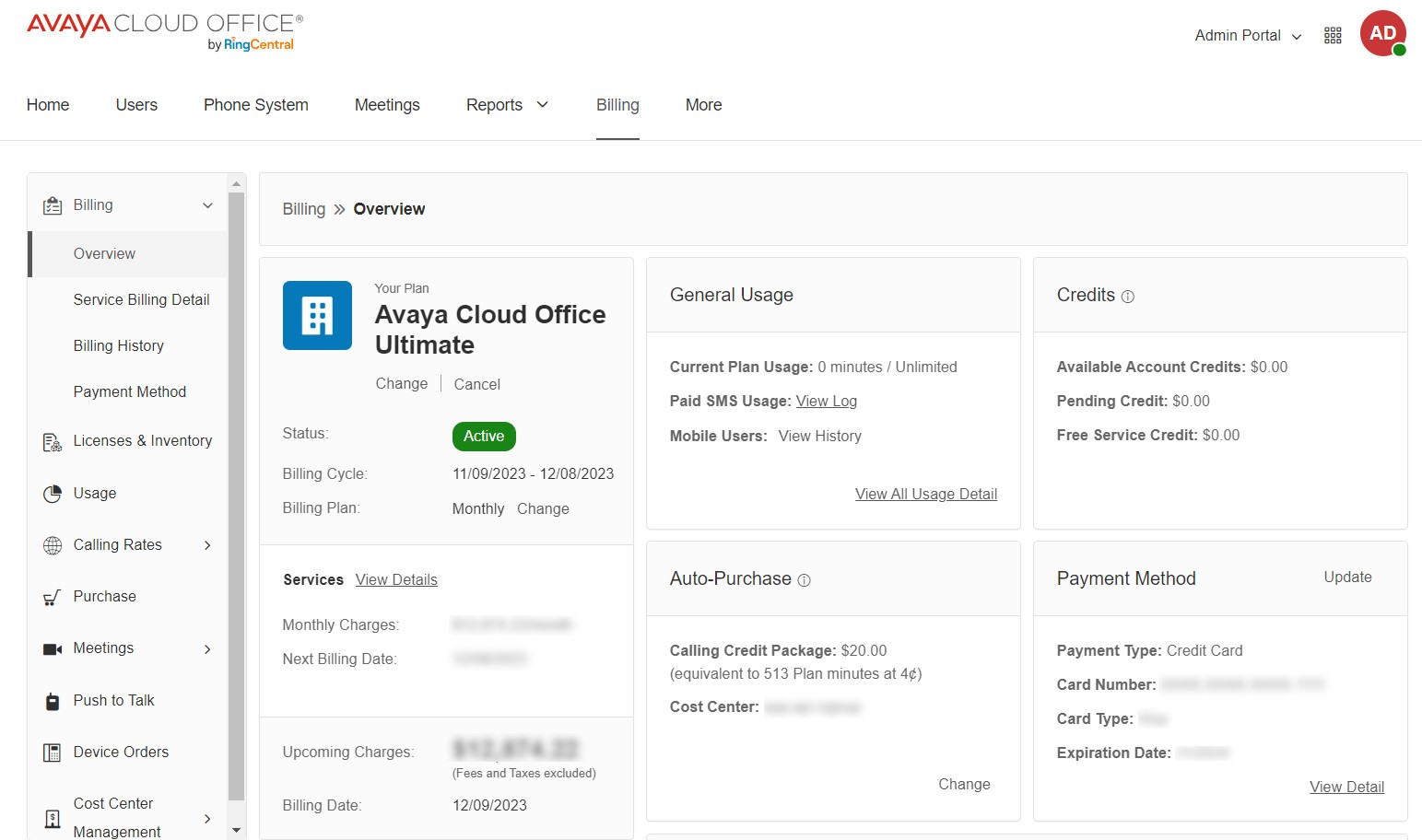Click the green Active status badge
Image resolution: width=1422 pixels, height=840 pixels.
click(x=484, y=437)
